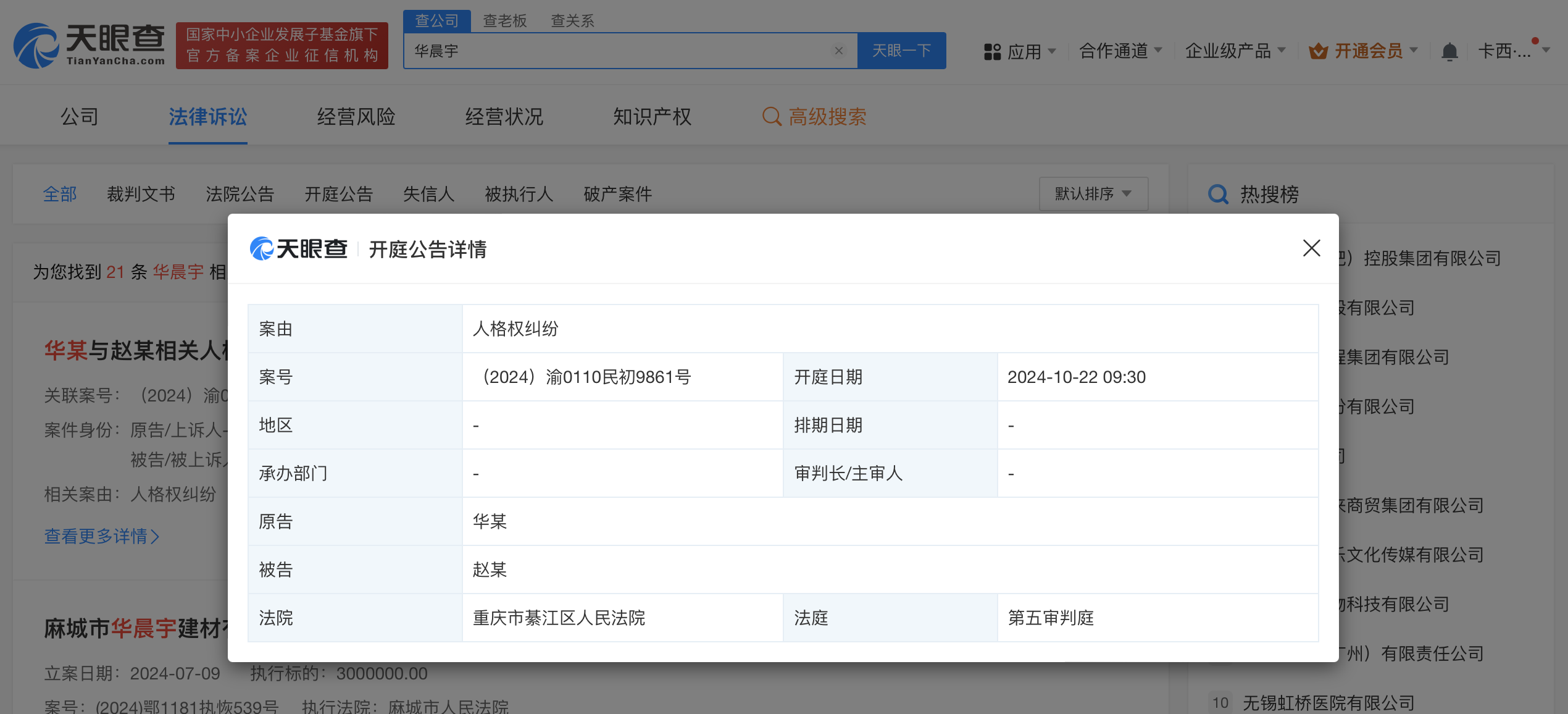Select the 失信人 filter tab
The height and width of the screenshot is (714, 1568).
pyautogui.click(x=428, y=195)
